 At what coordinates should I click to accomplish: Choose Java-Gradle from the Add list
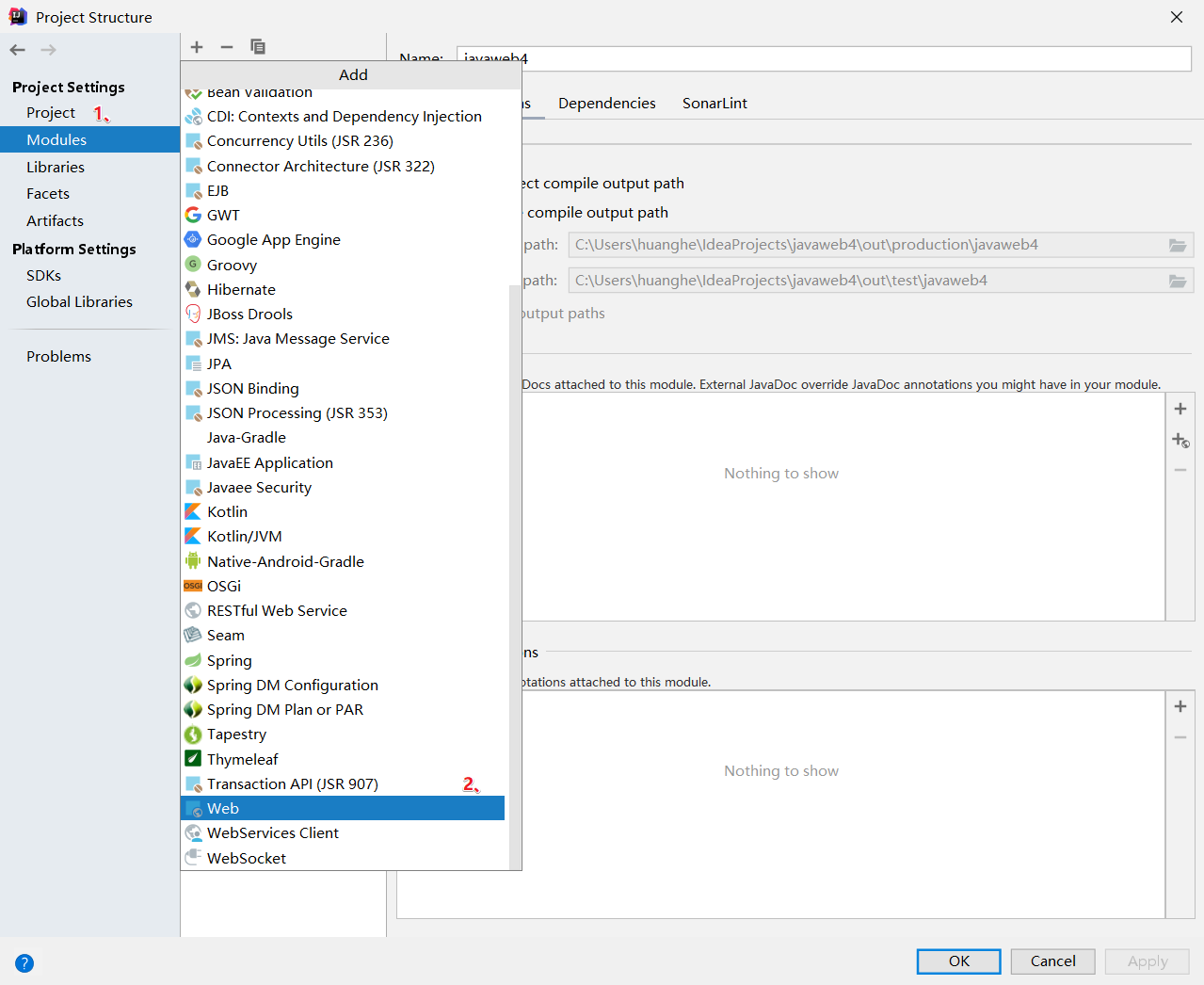click(343, 437)
